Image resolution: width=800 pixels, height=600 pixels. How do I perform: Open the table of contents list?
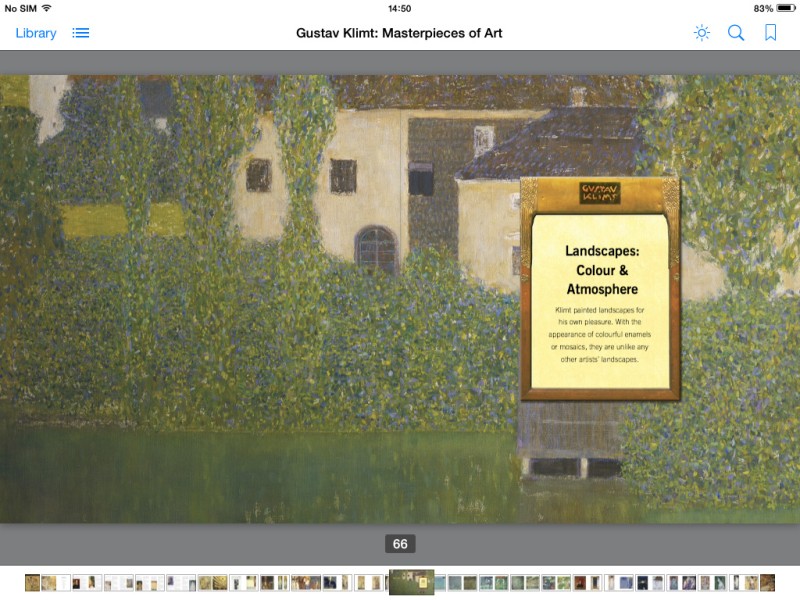pyautogui.click(x=81, y=33)
